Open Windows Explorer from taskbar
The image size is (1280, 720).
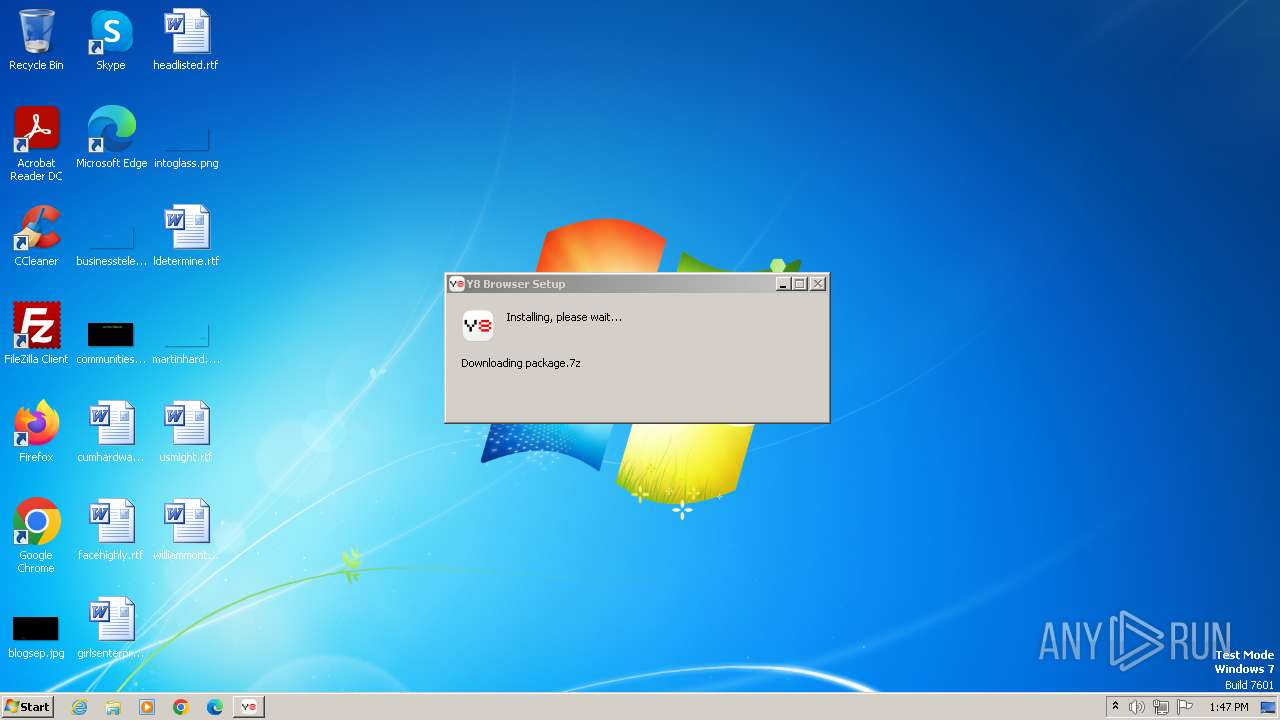click(x=113, y=707)
